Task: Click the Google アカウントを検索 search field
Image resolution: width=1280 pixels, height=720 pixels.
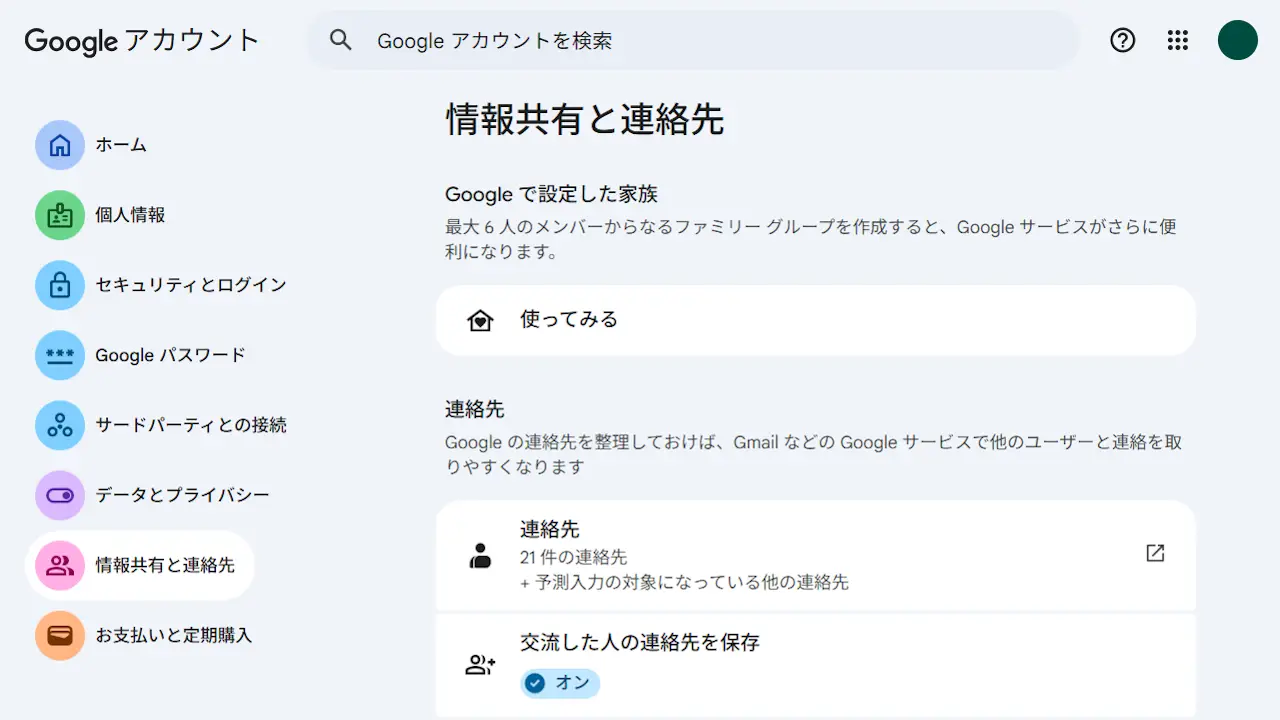Action: tap(700, 40)
